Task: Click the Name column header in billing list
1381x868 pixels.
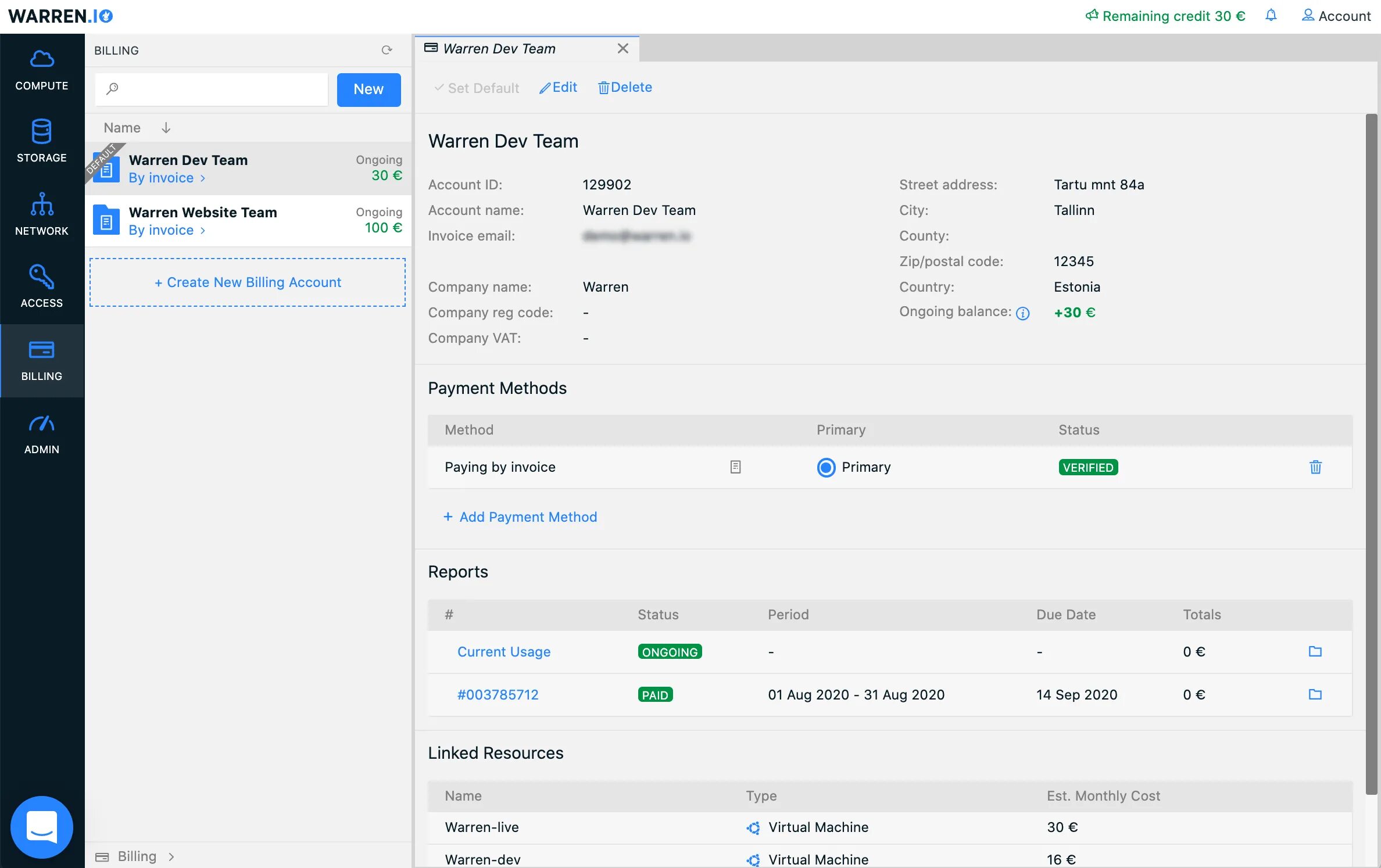Action: (x=122, y=128)
